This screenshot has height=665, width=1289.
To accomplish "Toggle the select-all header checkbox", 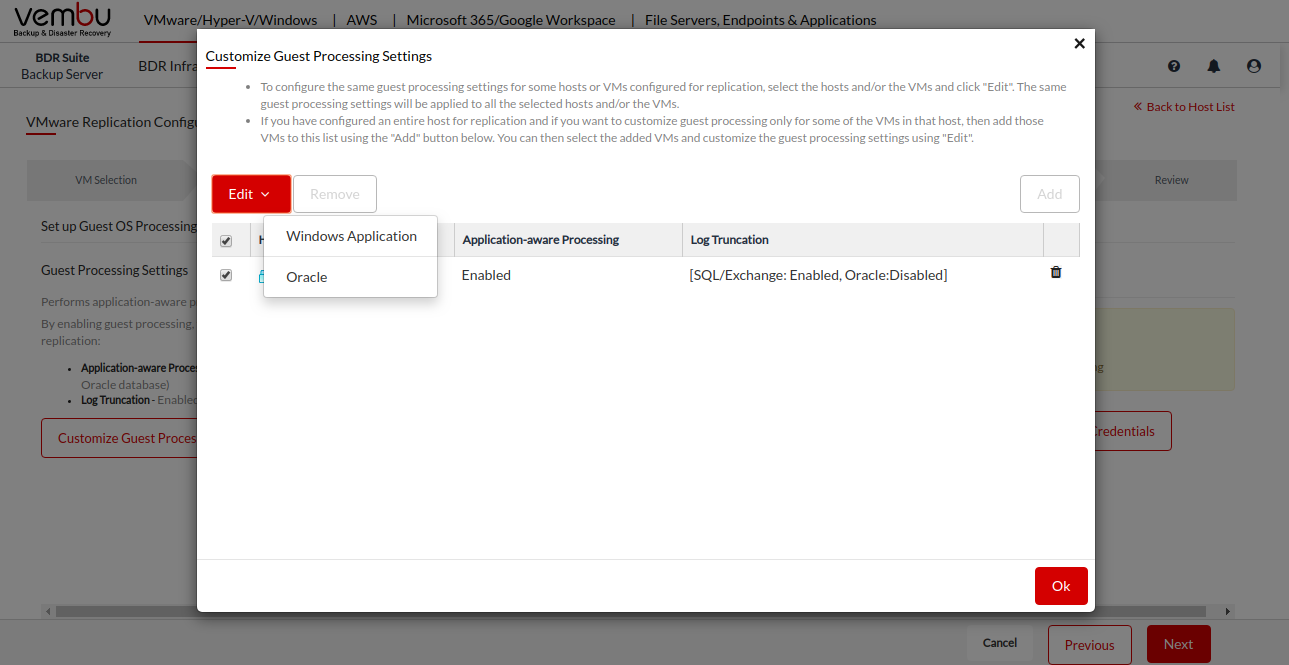I will point(226,241).
